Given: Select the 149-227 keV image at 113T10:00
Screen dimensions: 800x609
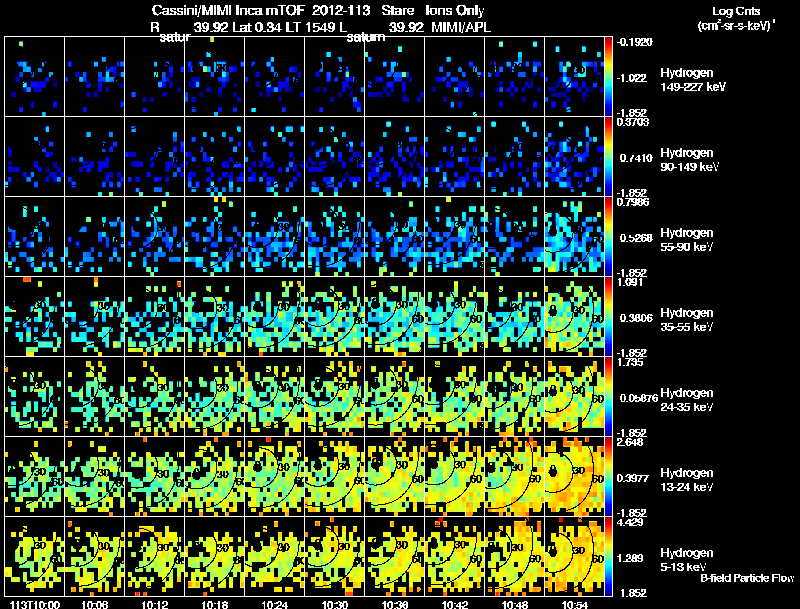Looking at the screenshot, I should tap(35, 77).
